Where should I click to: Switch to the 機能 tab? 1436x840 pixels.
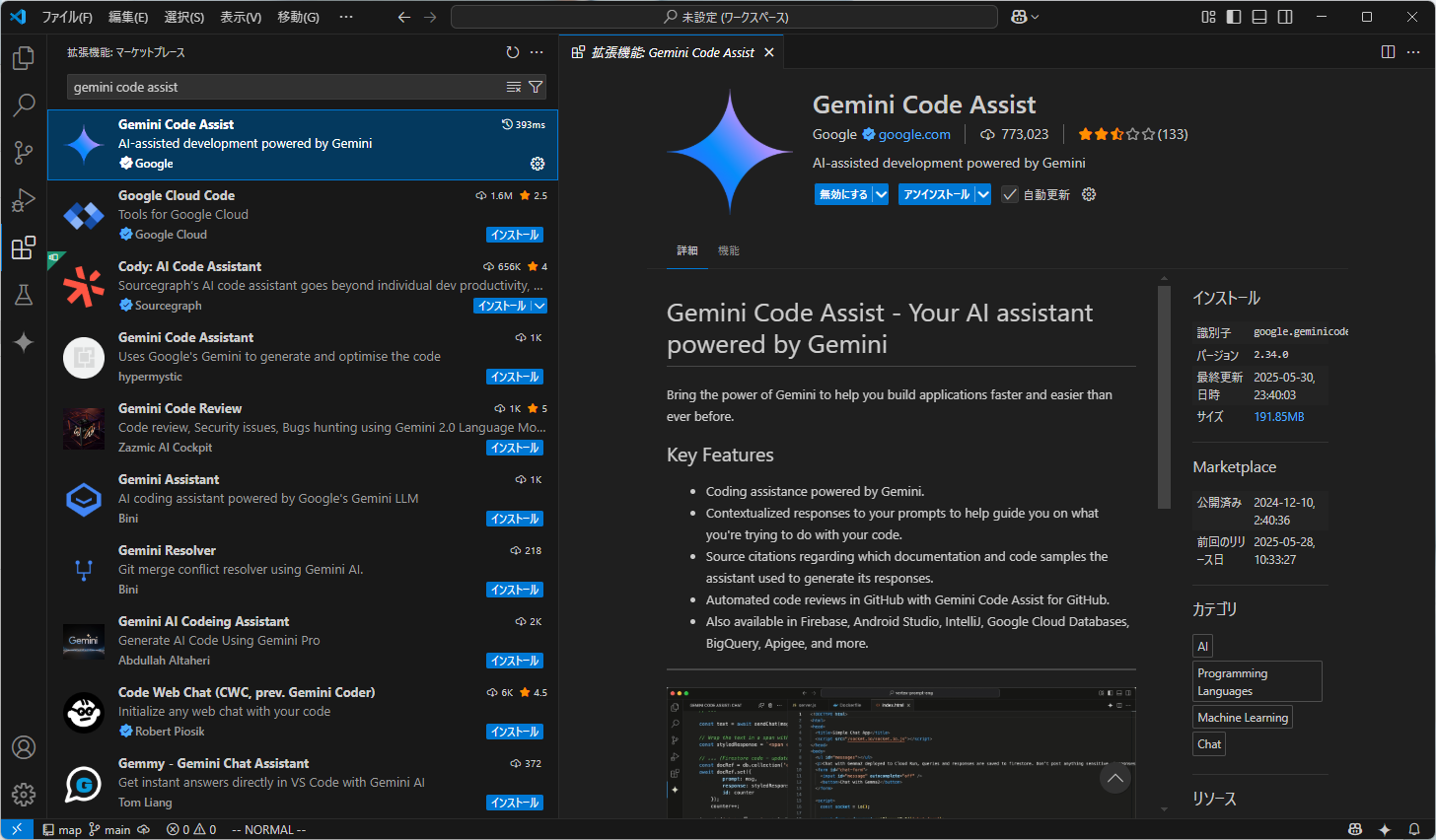click(729, 250)
